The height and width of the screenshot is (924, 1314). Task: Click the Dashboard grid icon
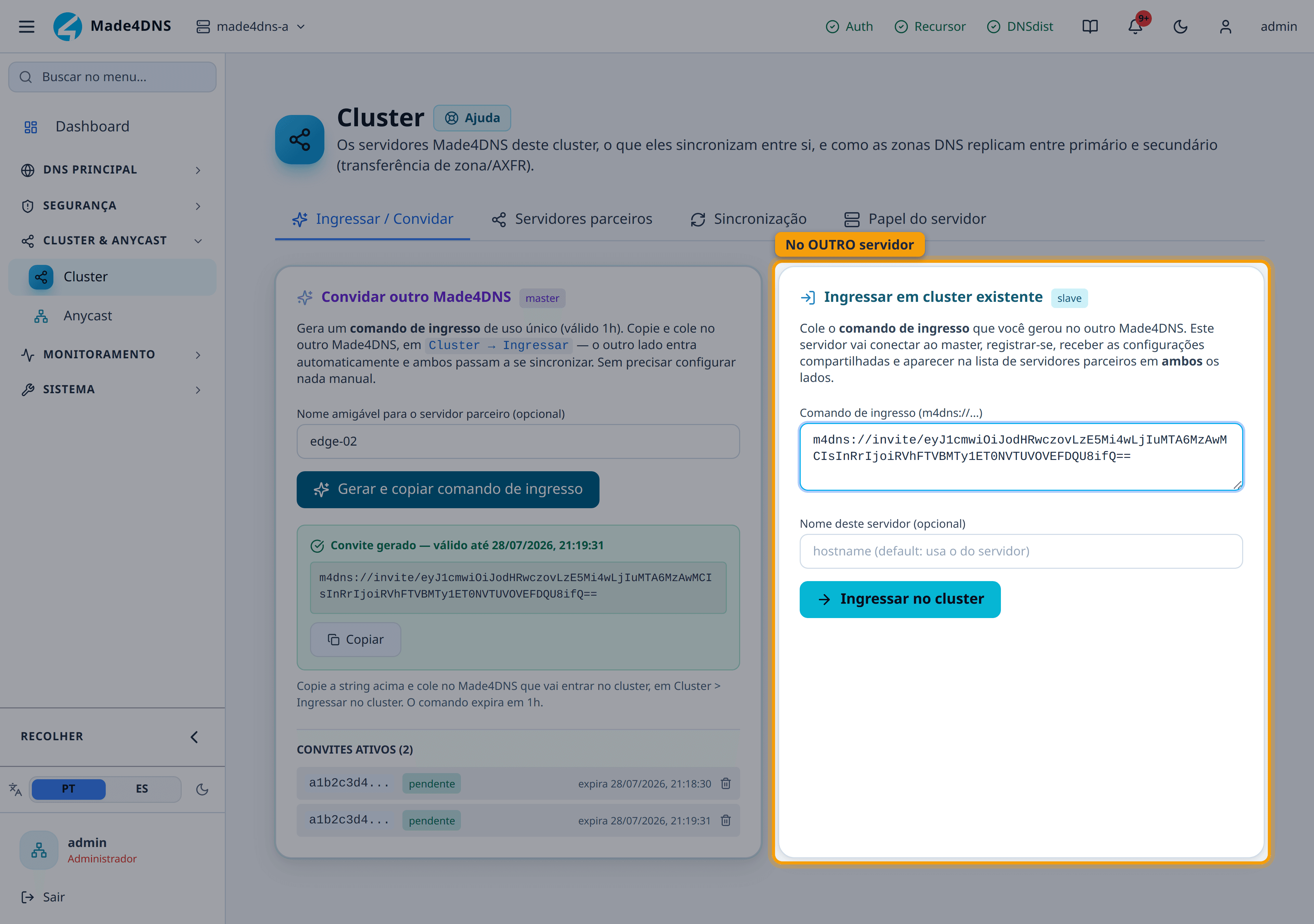pyautogui.click(x=31, y=127)
